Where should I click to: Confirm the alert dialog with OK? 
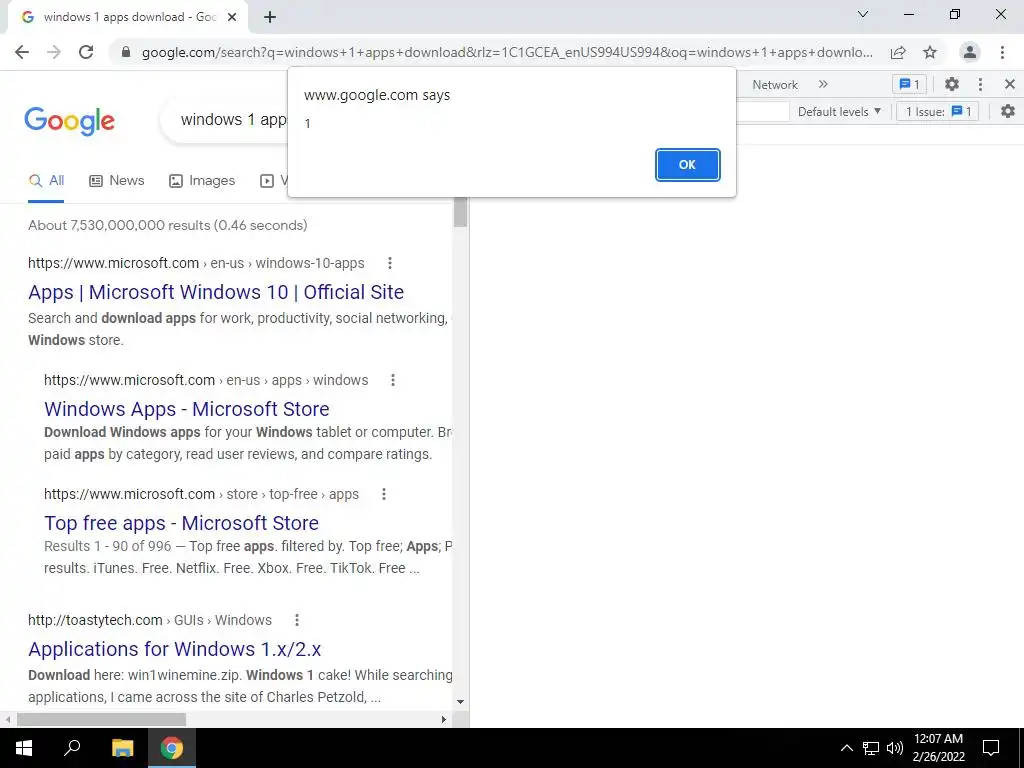tap(687, 165)
